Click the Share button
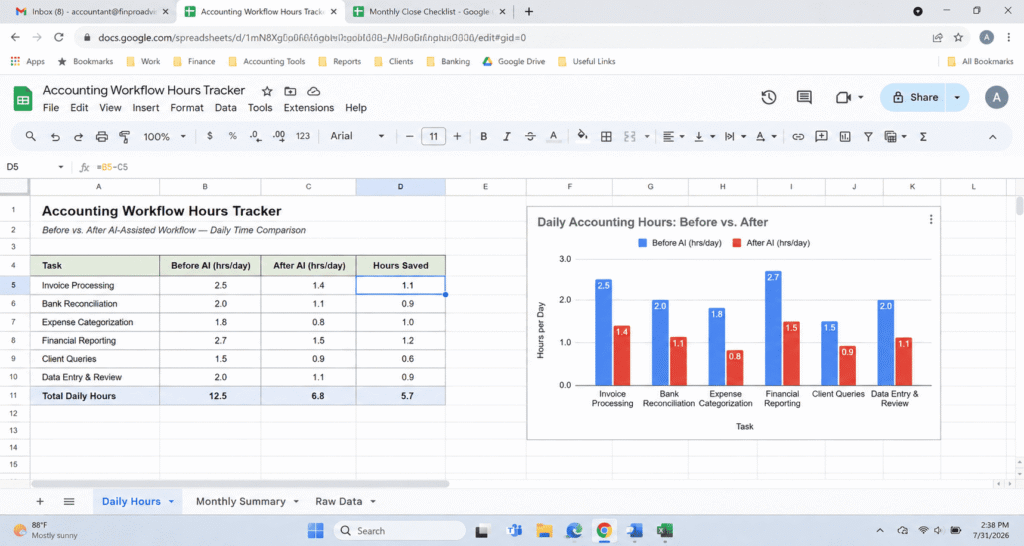 click(x=914, y=97)
